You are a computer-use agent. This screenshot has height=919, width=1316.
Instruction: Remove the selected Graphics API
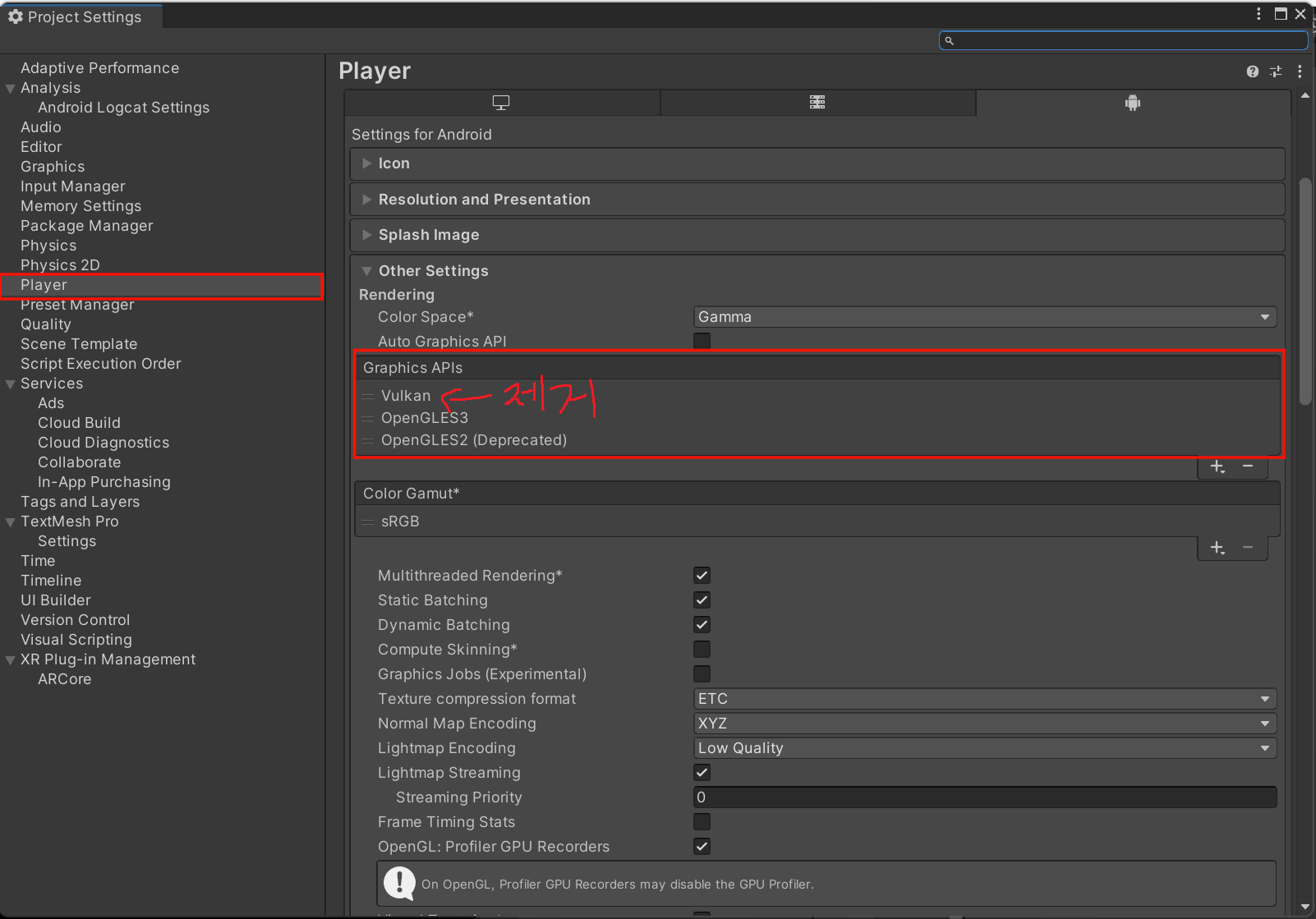click(x=1248, y=466)
